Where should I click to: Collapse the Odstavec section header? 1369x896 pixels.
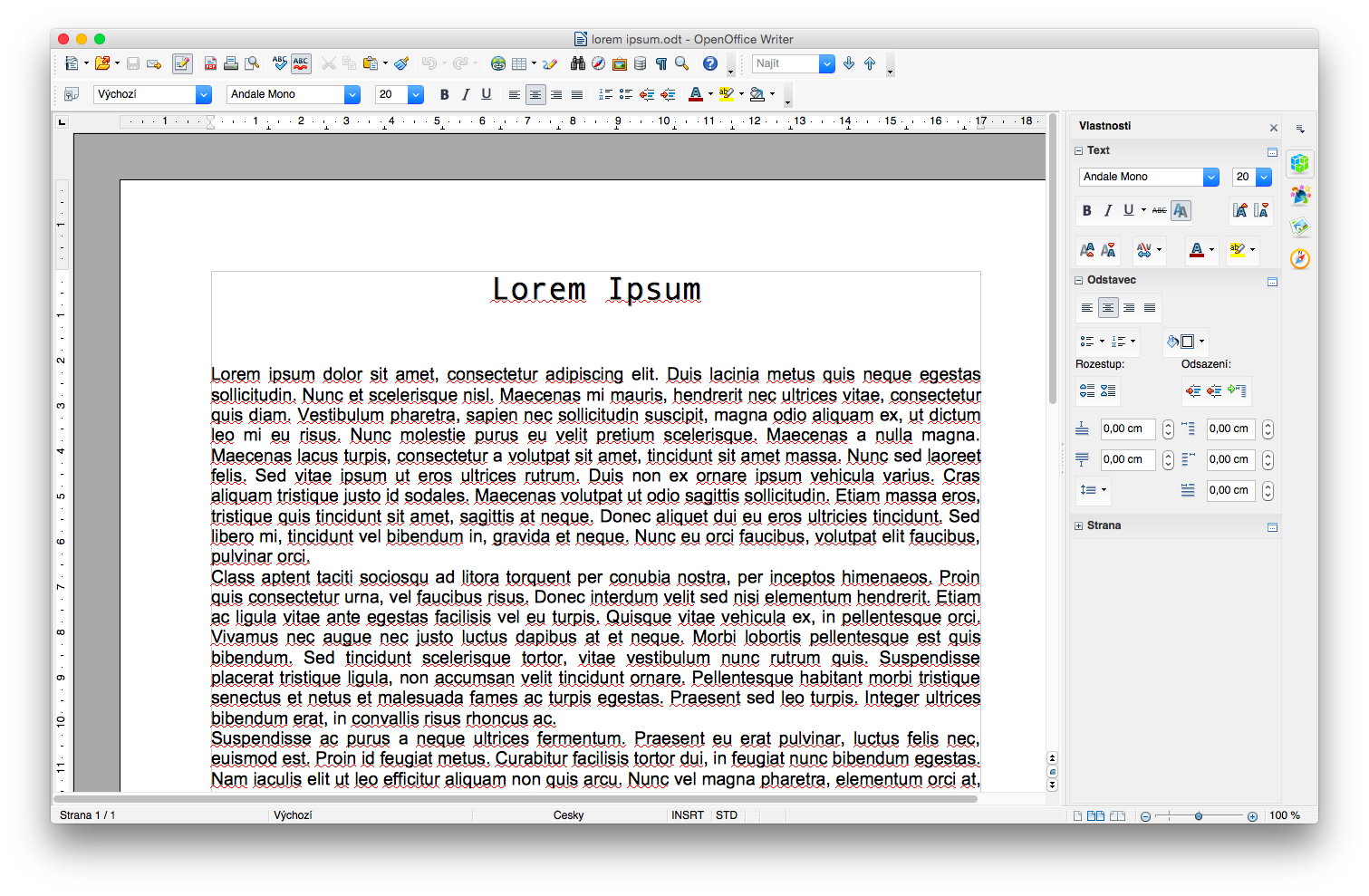(x=1079, y=280)
